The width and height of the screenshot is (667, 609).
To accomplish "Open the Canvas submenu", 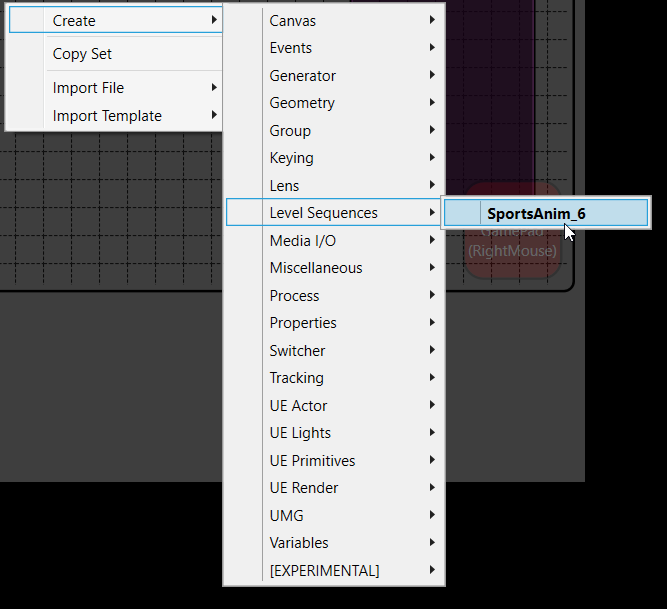I will pyautogui.click(x=293, y=20).
